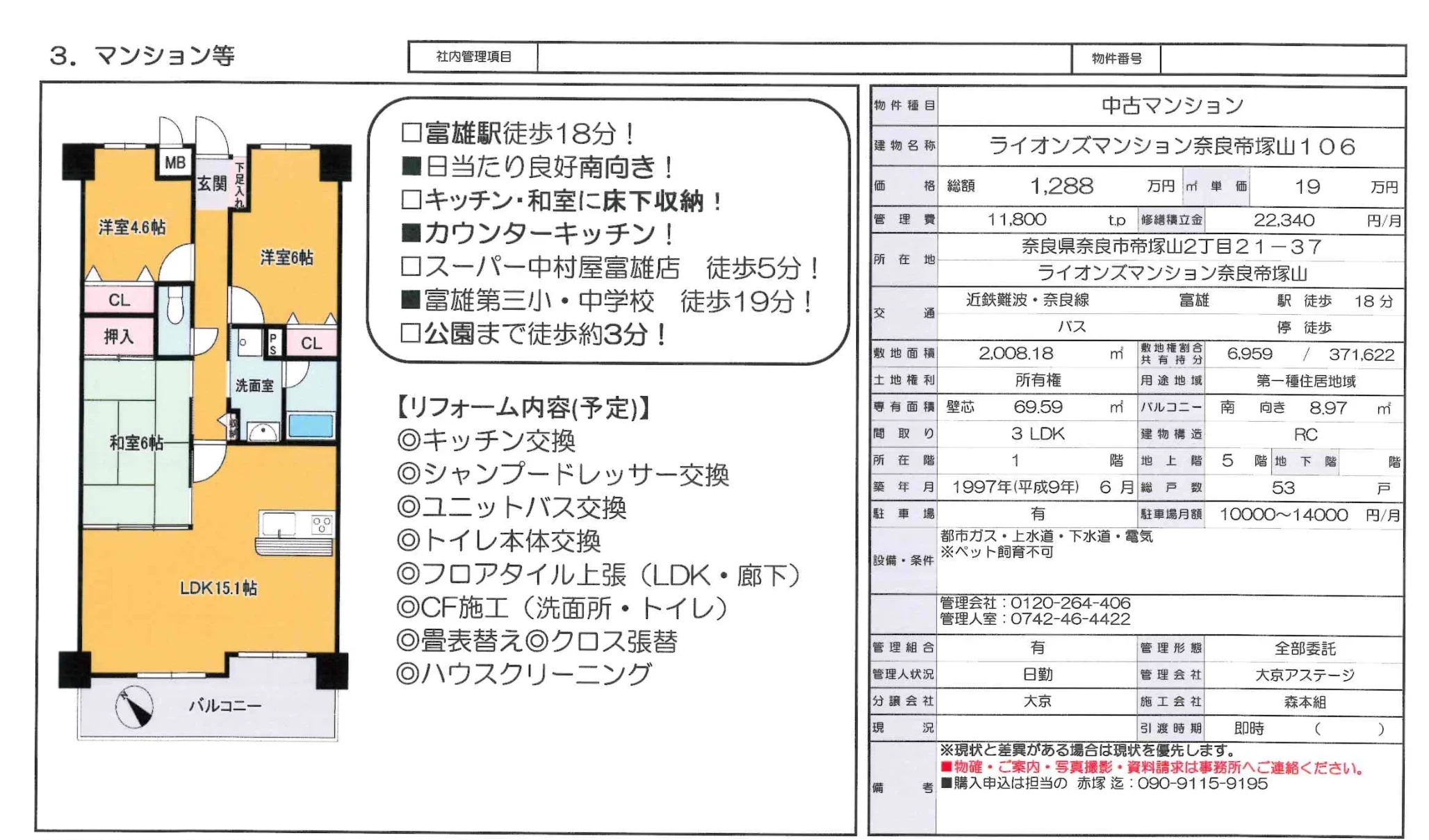Click the MB meter box symbol
Viewport: 1429px width, 840px height.
(x=174, y=162)
